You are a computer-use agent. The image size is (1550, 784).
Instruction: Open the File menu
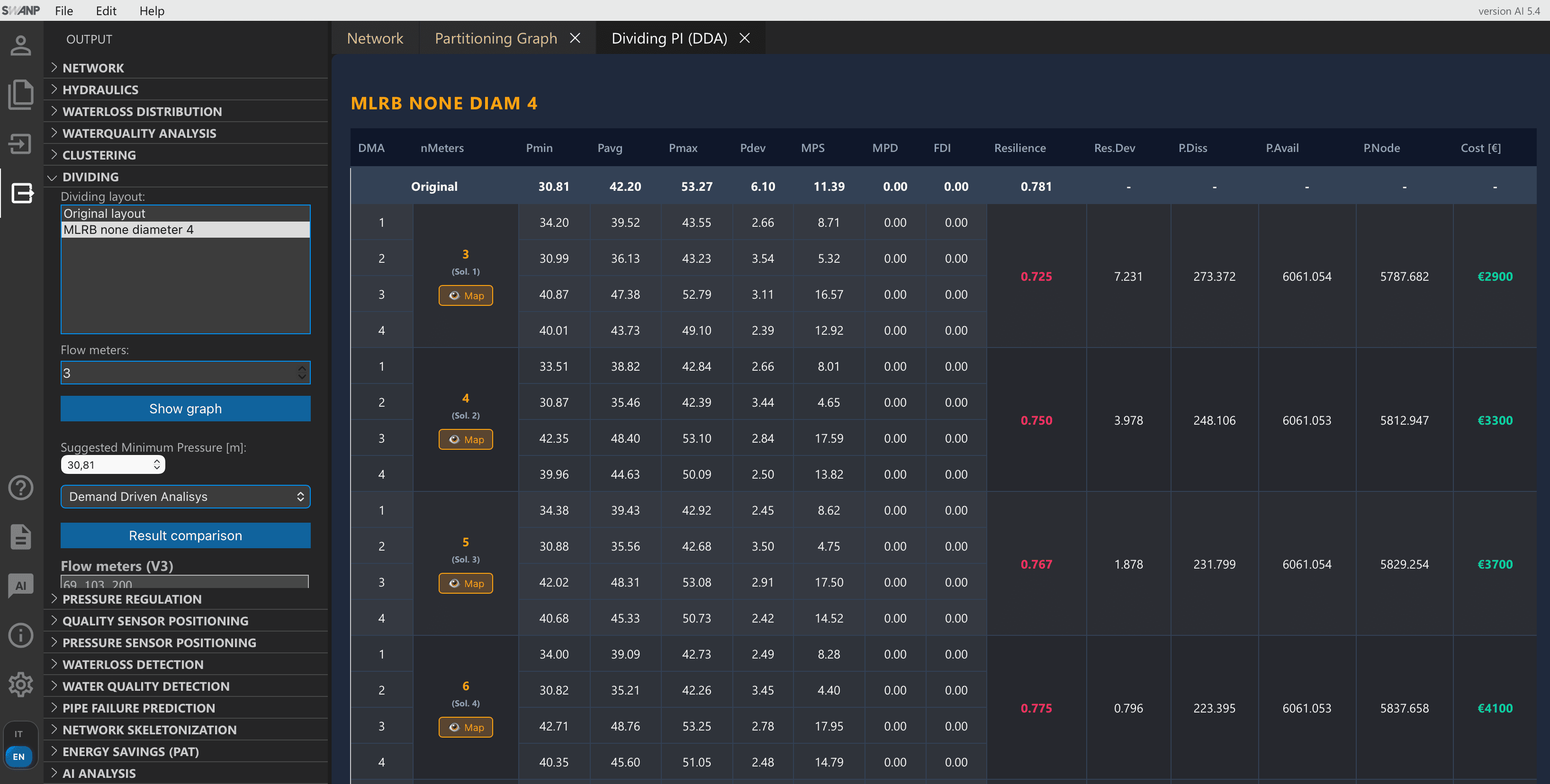(x=64, y=11)
